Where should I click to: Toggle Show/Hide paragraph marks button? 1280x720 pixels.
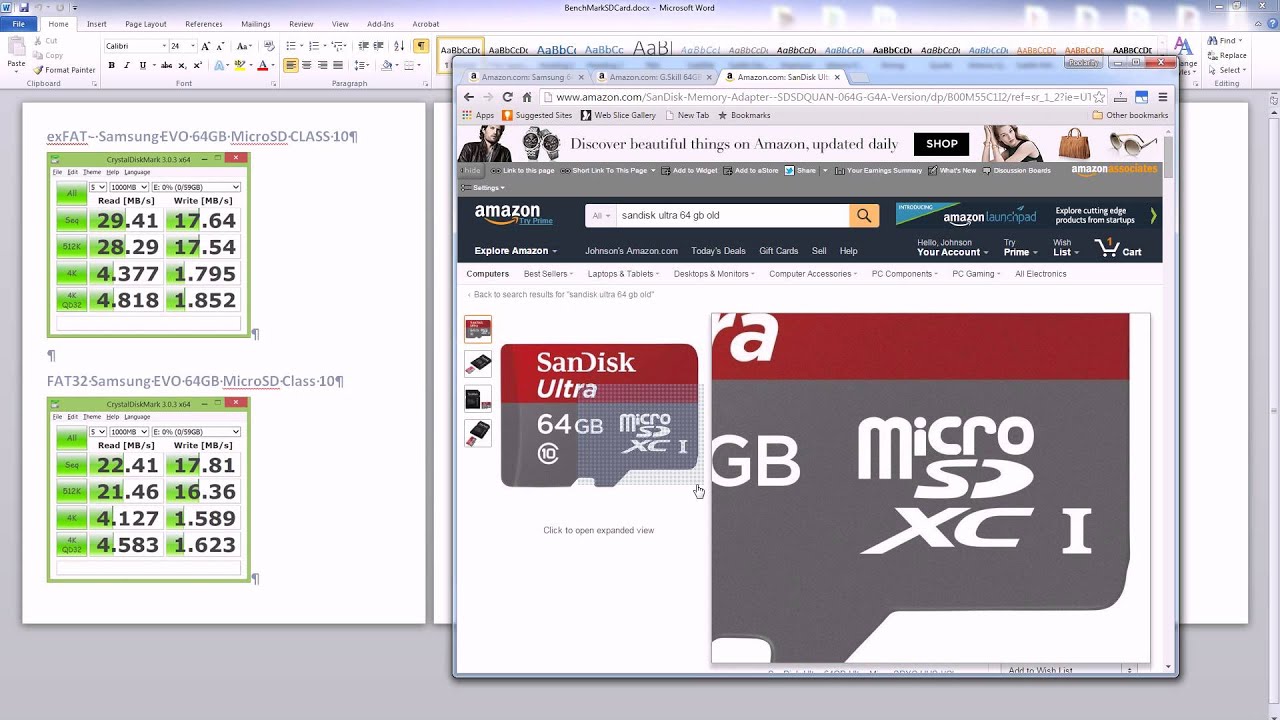coord(421,46)
